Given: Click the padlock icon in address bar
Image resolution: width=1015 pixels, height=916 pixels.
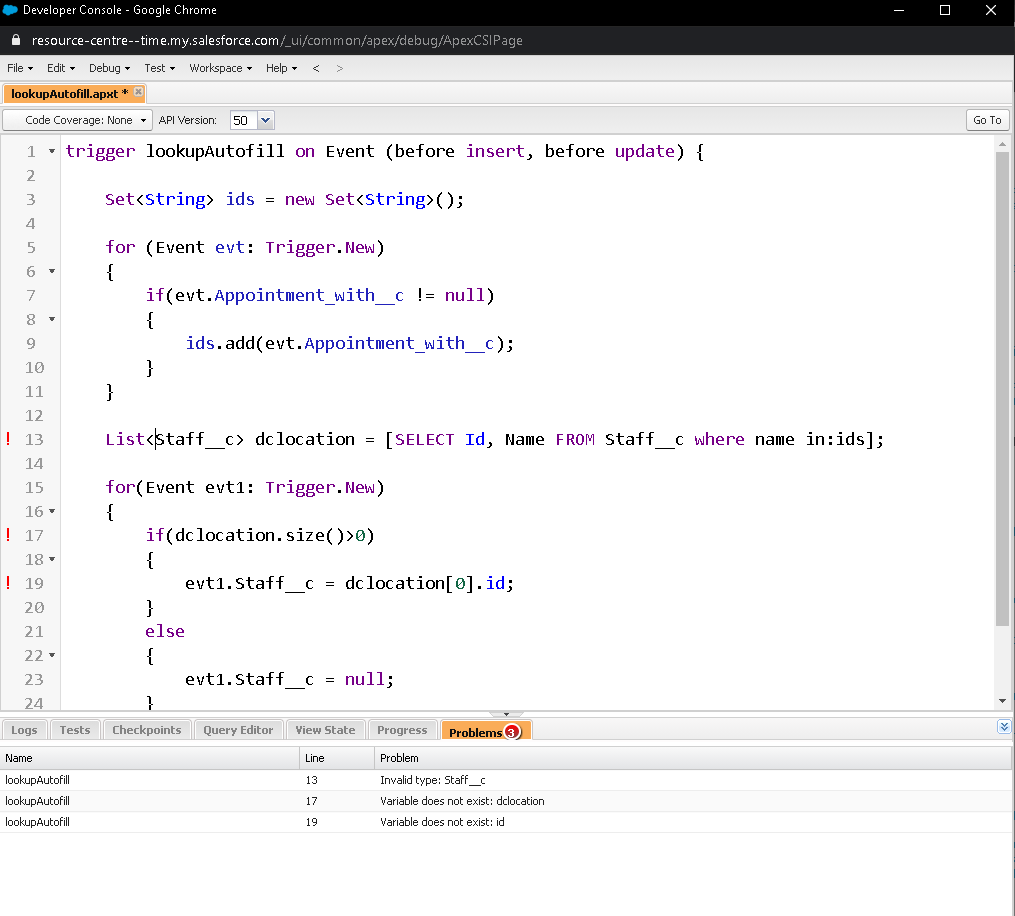Looking at the screenshot, I should click(x=15, y=41).
